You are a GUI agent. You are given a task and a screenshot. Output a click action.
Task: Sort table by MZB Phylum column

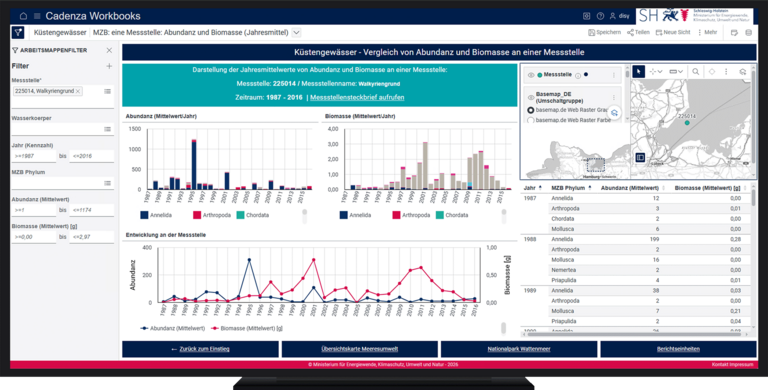coord(571,188)
